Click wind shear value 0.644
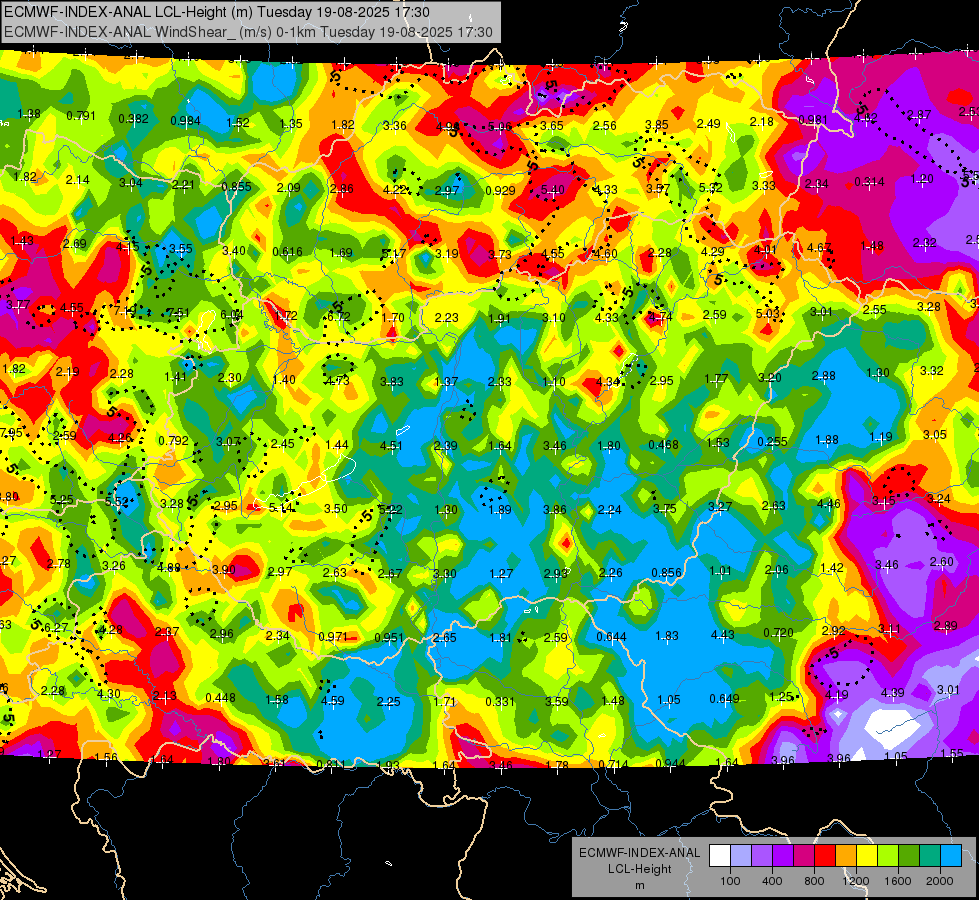 (611, 637)
